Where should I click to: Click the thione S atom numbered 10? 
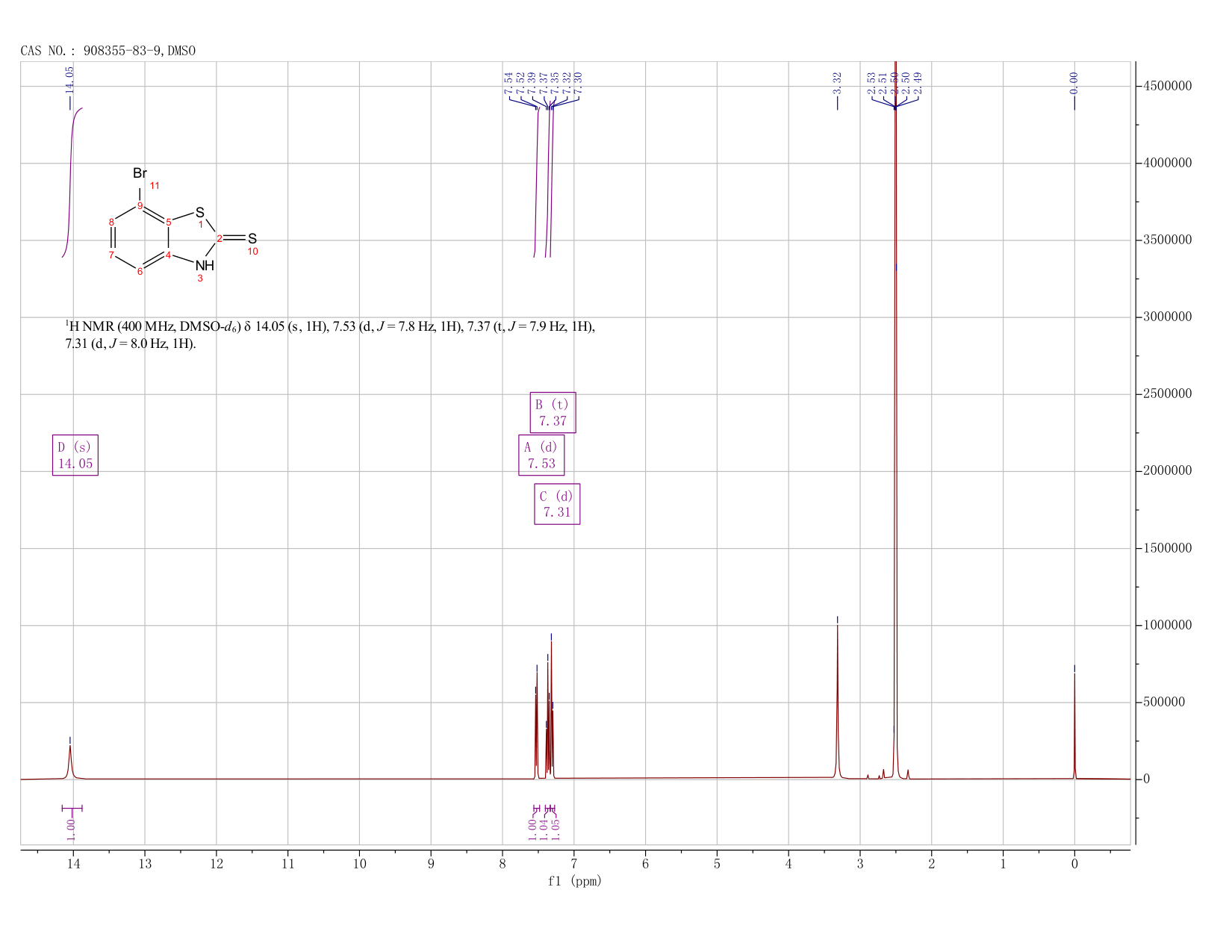(252, 239)
